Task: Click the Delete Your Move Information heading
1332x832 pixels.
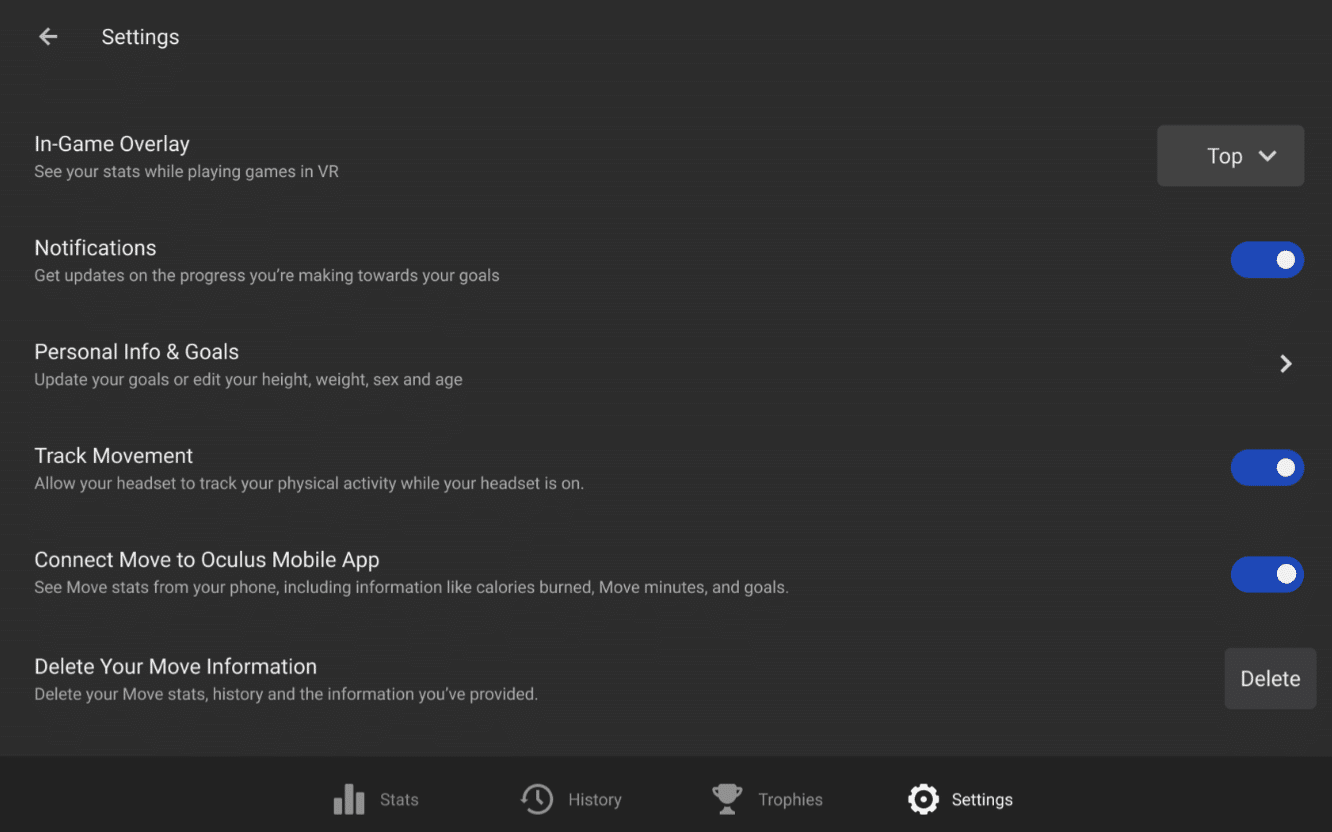Action: (x=176, y=667)
